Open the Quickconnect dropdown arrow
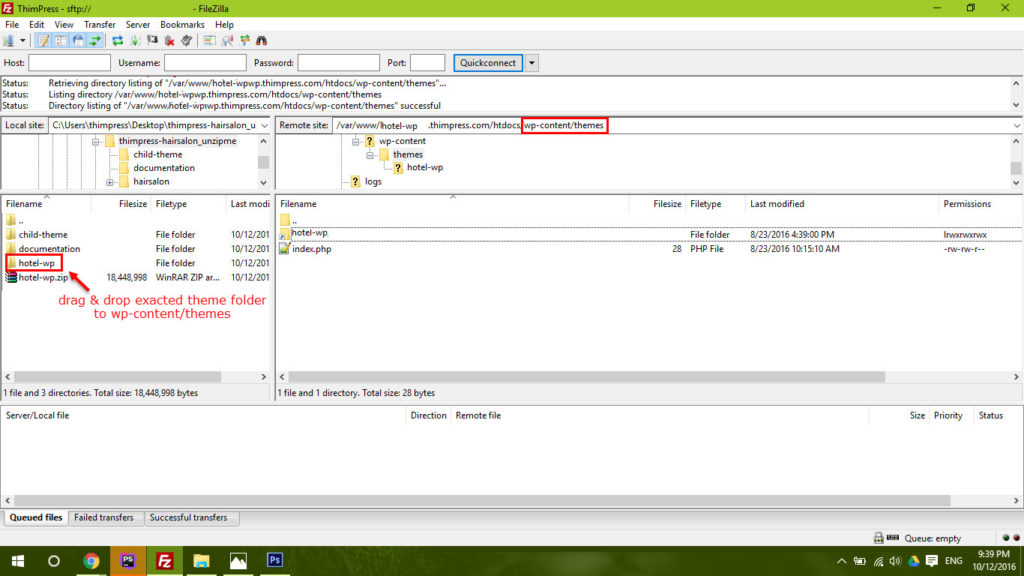This screenshot has height=576, width=1024. pos(532,62)
